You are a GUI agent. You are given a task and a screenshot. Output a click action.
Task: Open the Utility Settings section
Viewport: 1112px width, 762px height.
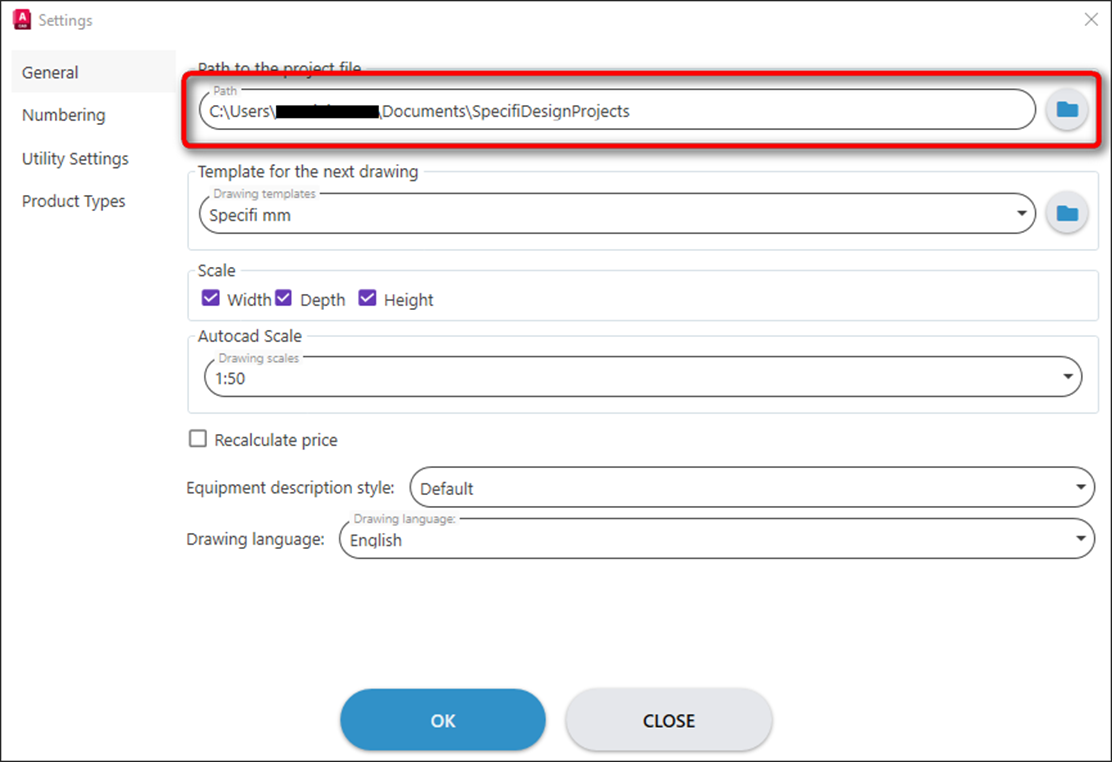(x=75, y=158)
